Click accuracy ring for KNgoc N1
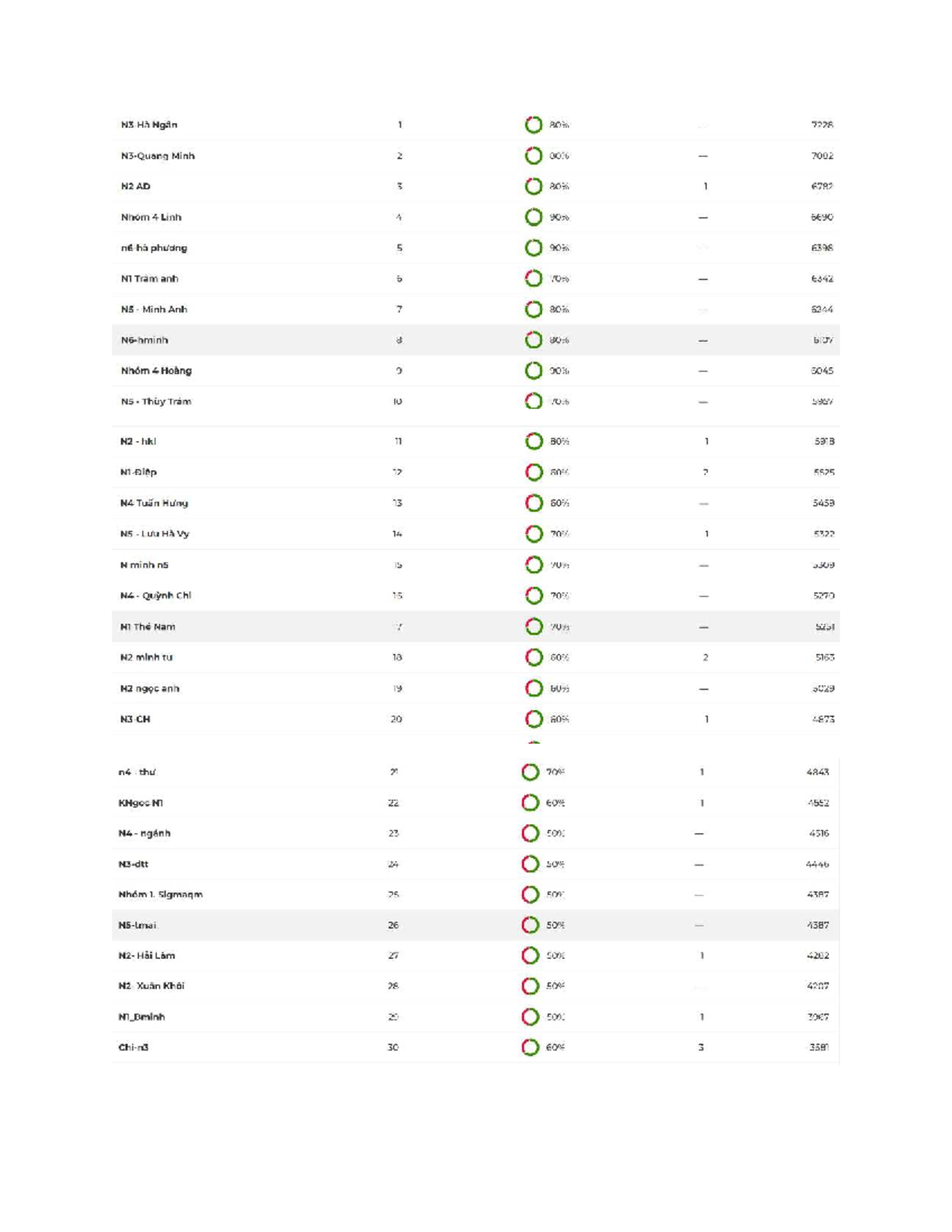 [x=530, y=803]
